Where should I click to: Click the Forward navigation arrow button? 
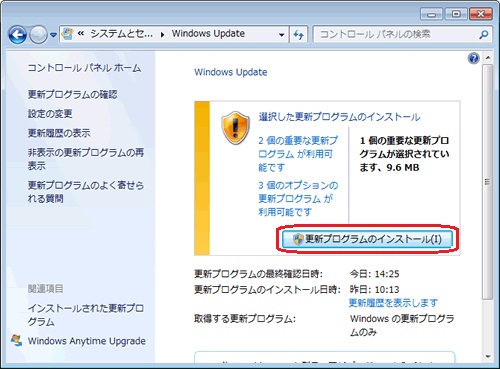[38, 34]
